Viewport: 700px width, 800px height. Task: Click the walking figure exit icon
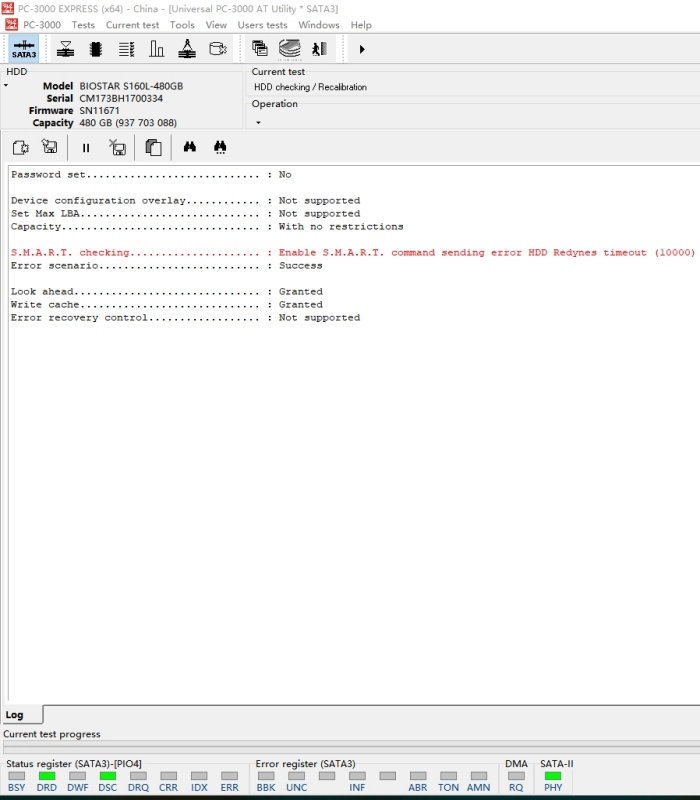[x=319, y=49]
